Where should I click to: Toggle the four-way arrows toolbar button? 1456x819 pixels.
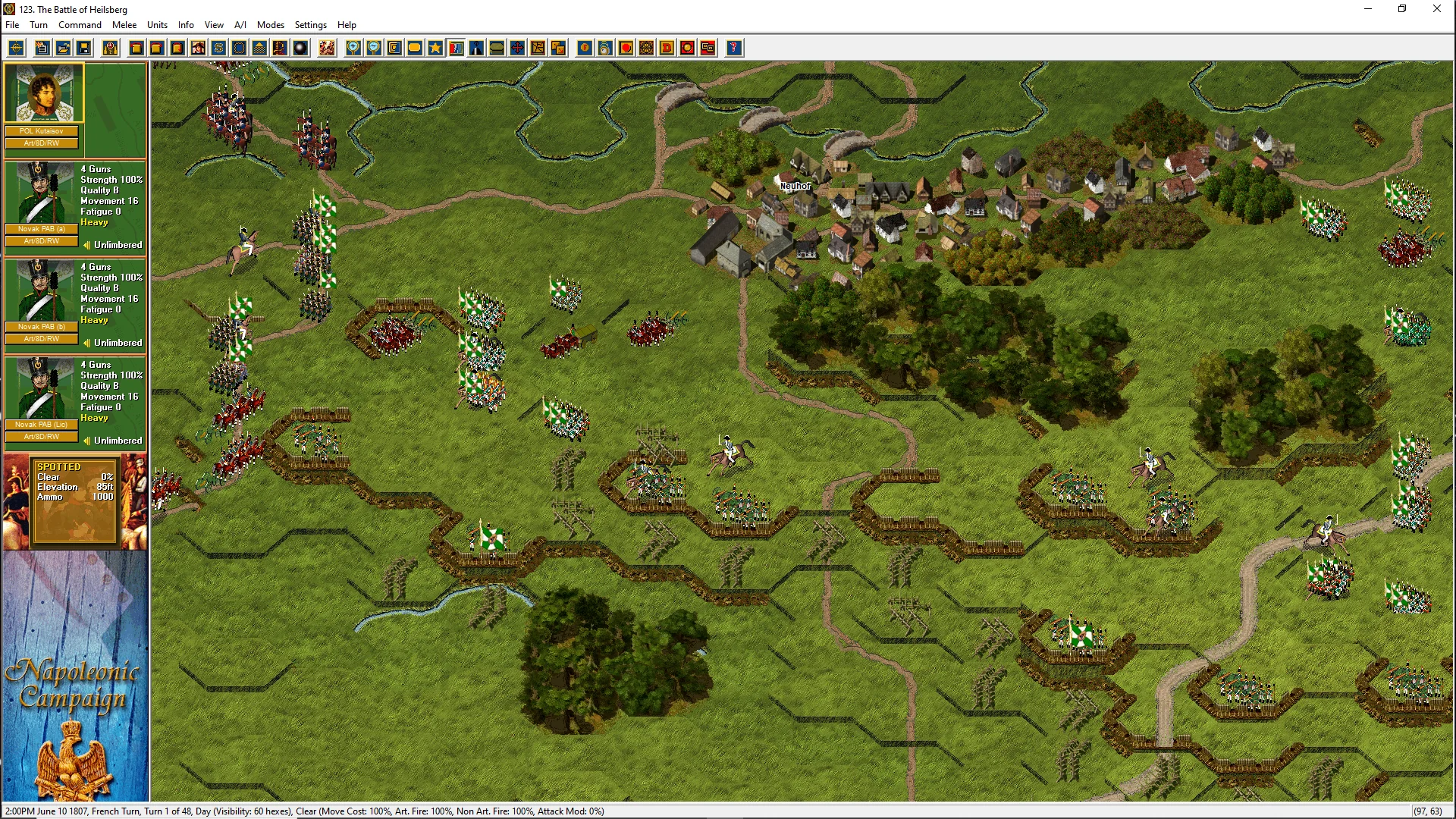(x=517, y=49)
